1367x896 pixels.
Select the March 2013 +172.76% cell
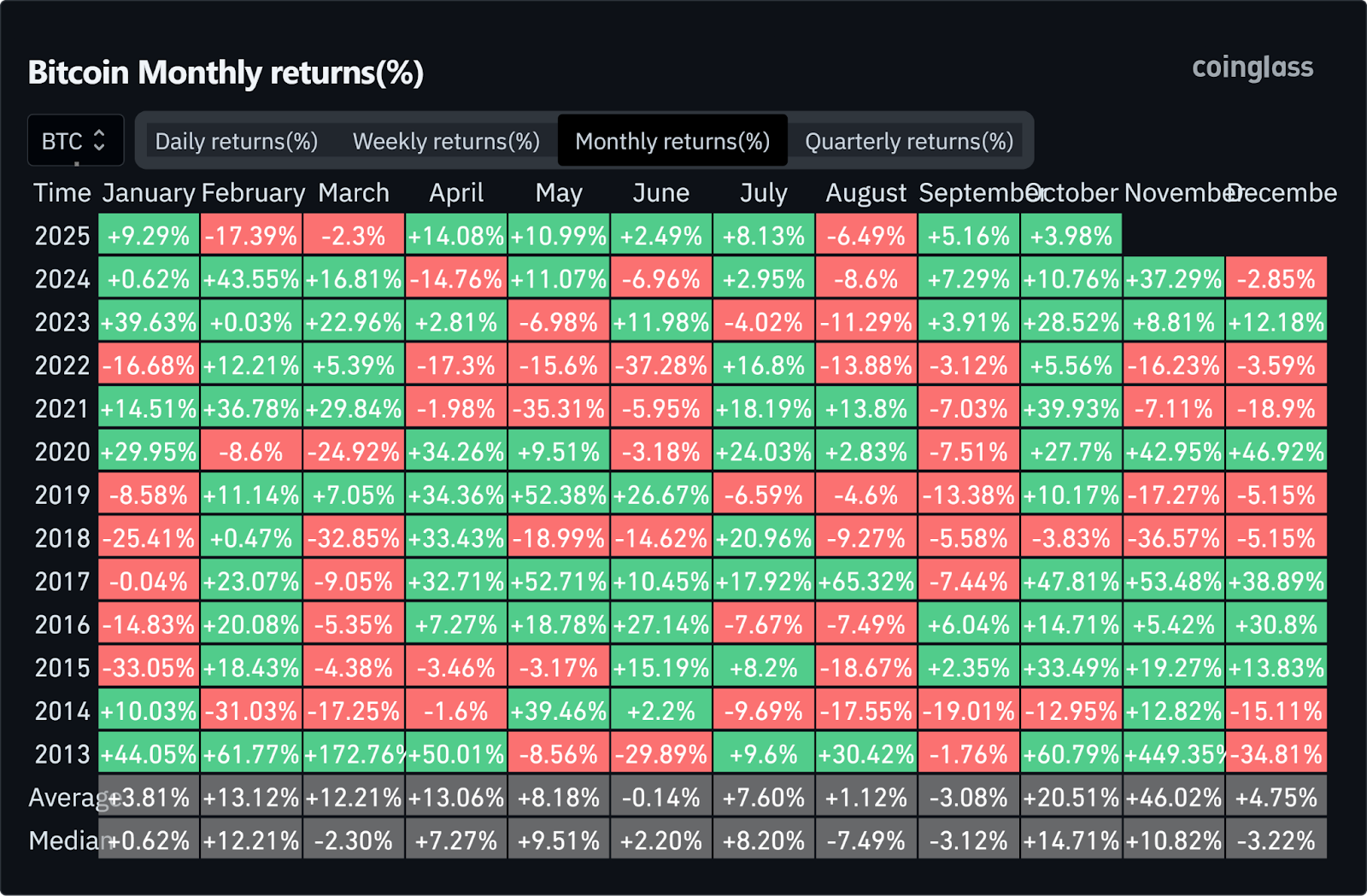coord(354,754)
